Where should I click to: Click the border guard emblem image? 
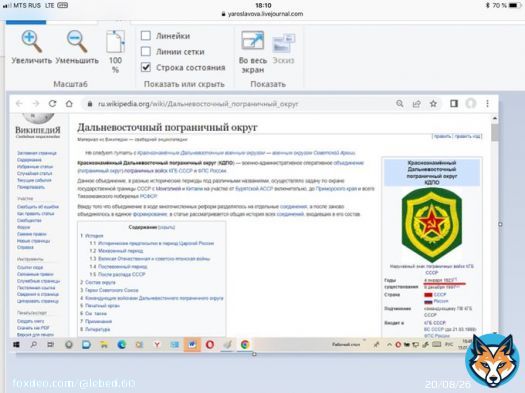[x=432, y=225]
